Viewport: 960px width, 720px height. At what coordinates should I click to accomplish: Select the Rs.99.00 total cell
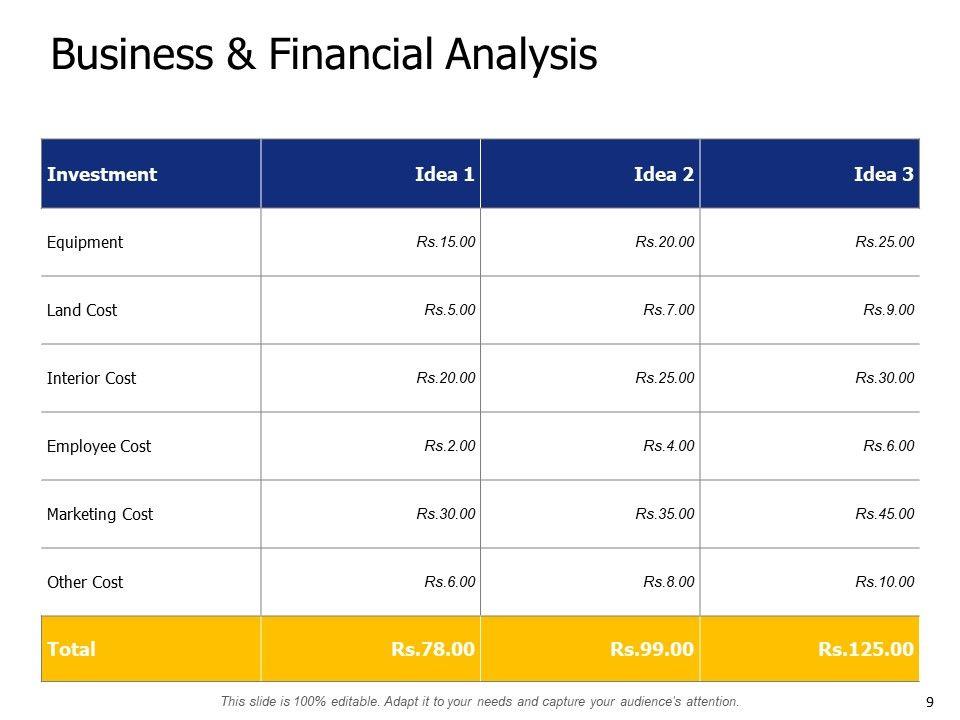(x=652, y=649)
